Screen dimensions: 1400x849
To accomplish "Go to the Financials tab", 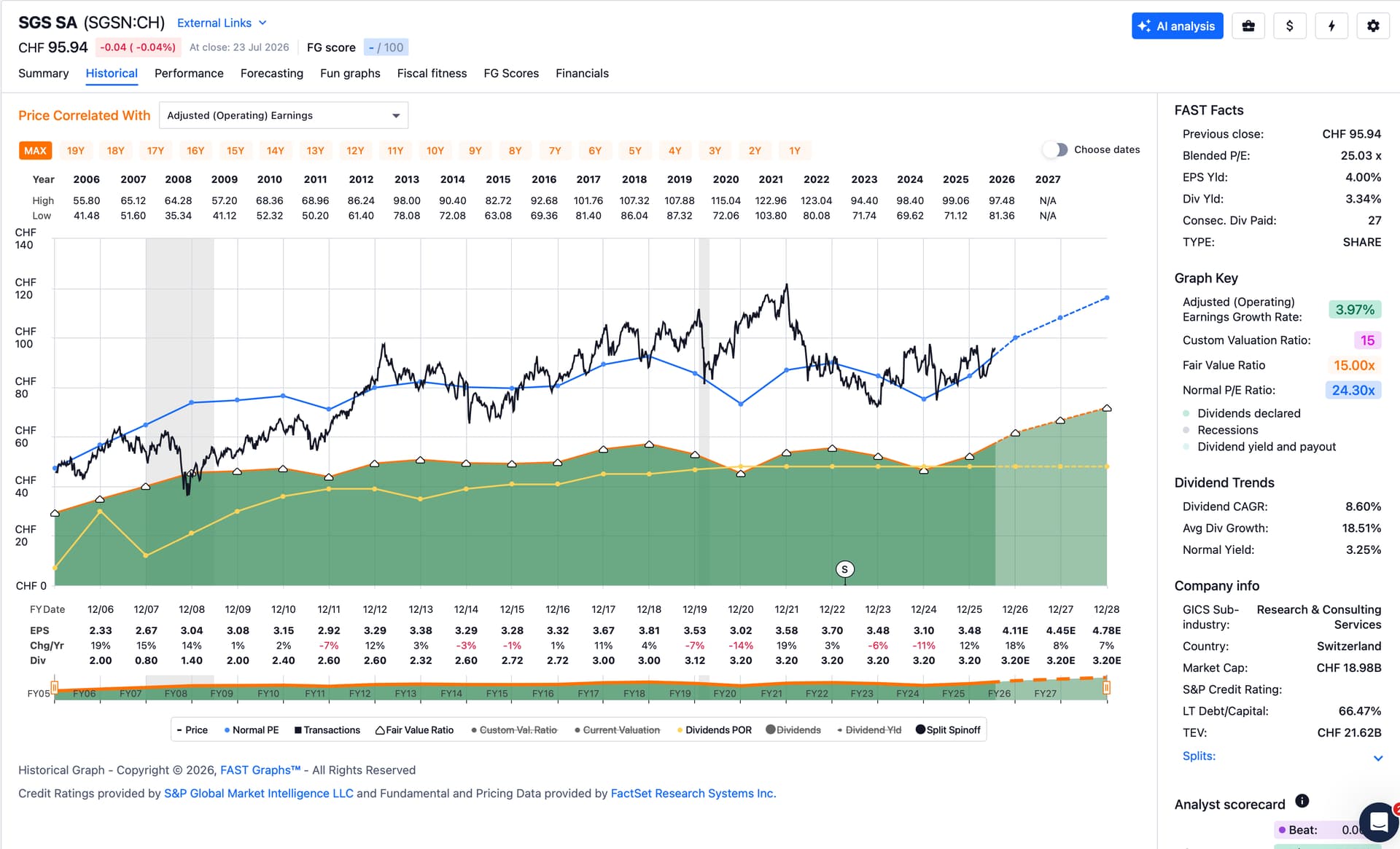I will click(x=582, y=74).
